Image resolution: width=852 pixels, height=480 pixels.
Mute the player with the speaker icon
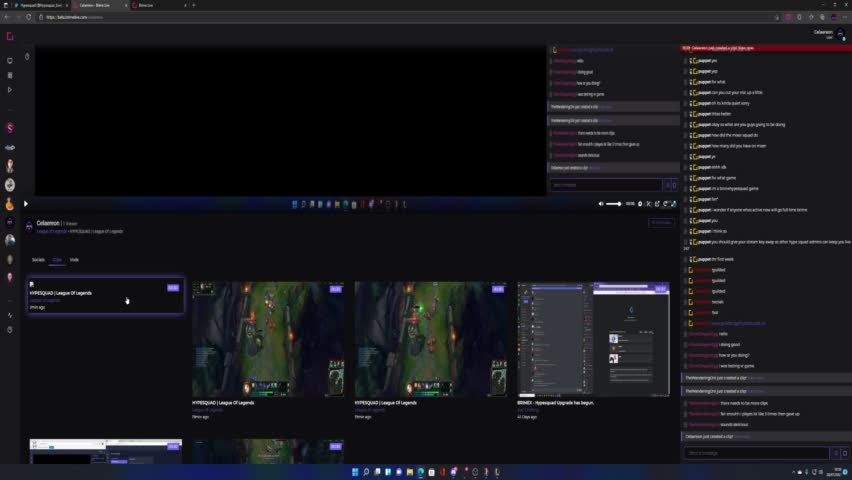tap(601, 204)
